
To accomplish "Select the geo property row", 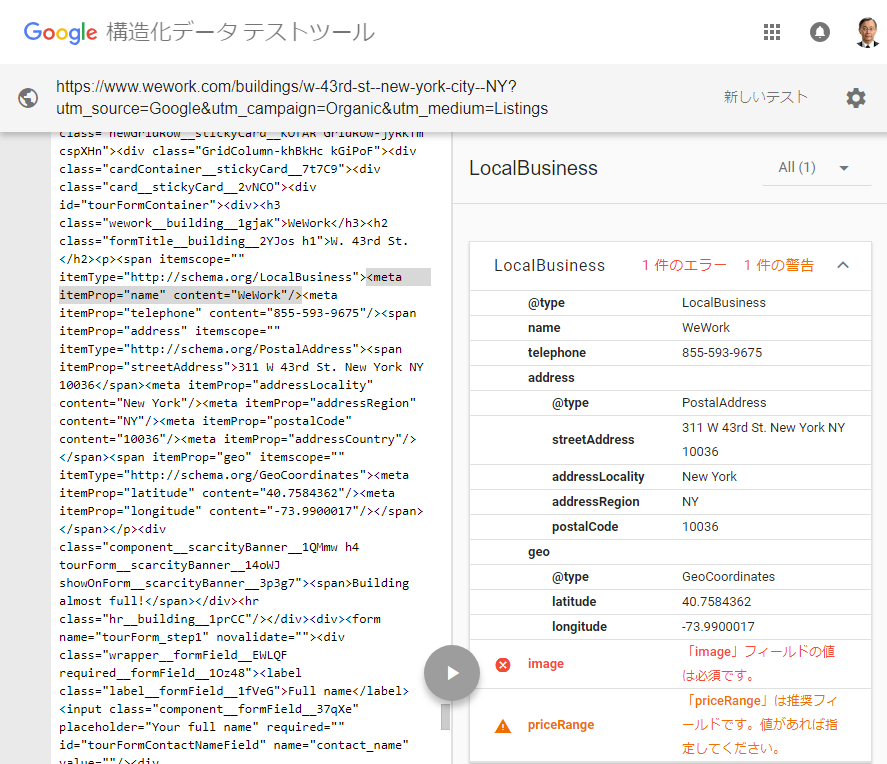I will click(x=670, y=552).
